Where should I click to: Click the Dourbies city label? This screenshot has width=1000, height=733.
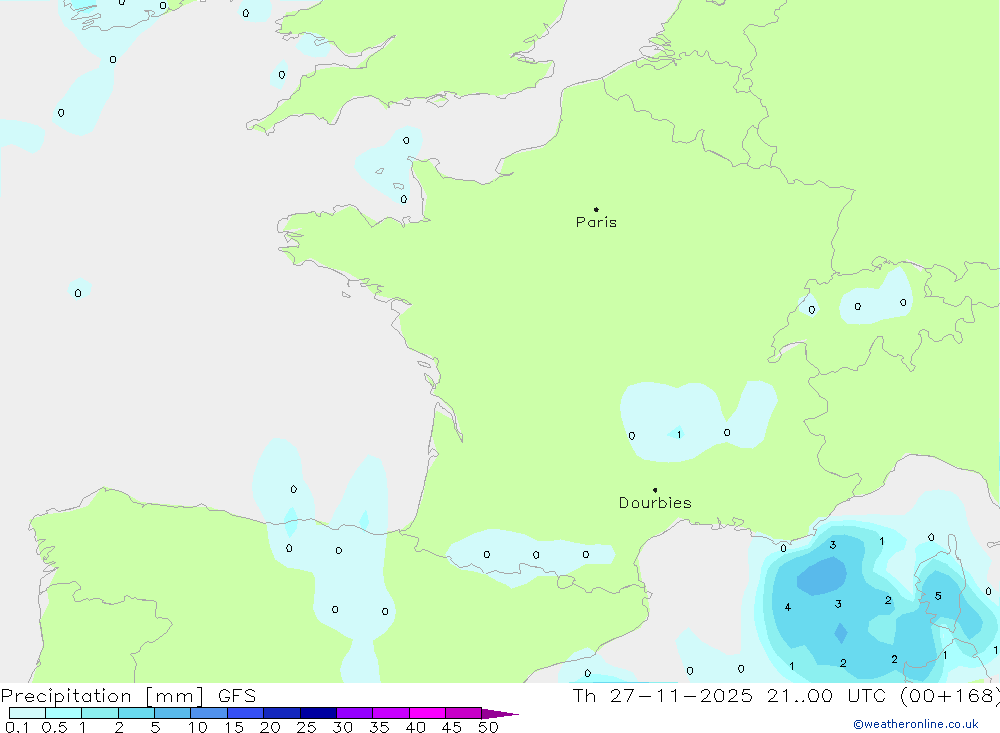pyautogui.click(x=655, y=503)
